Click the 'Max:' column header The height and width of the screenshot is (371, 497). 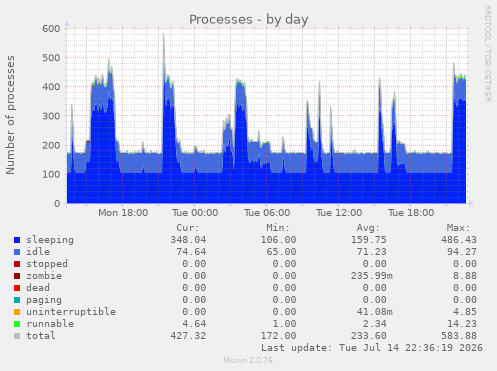point(458,228)
